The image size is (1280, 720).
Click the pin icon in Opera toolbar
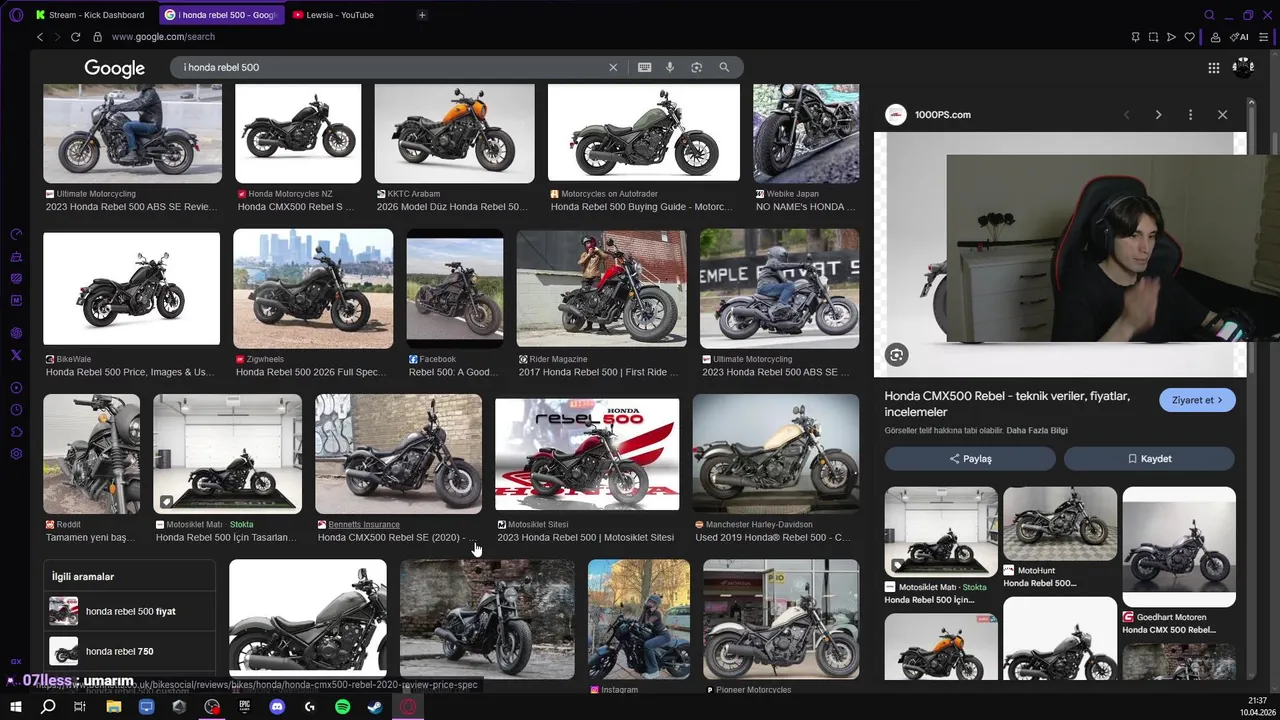coord(1135,37)
